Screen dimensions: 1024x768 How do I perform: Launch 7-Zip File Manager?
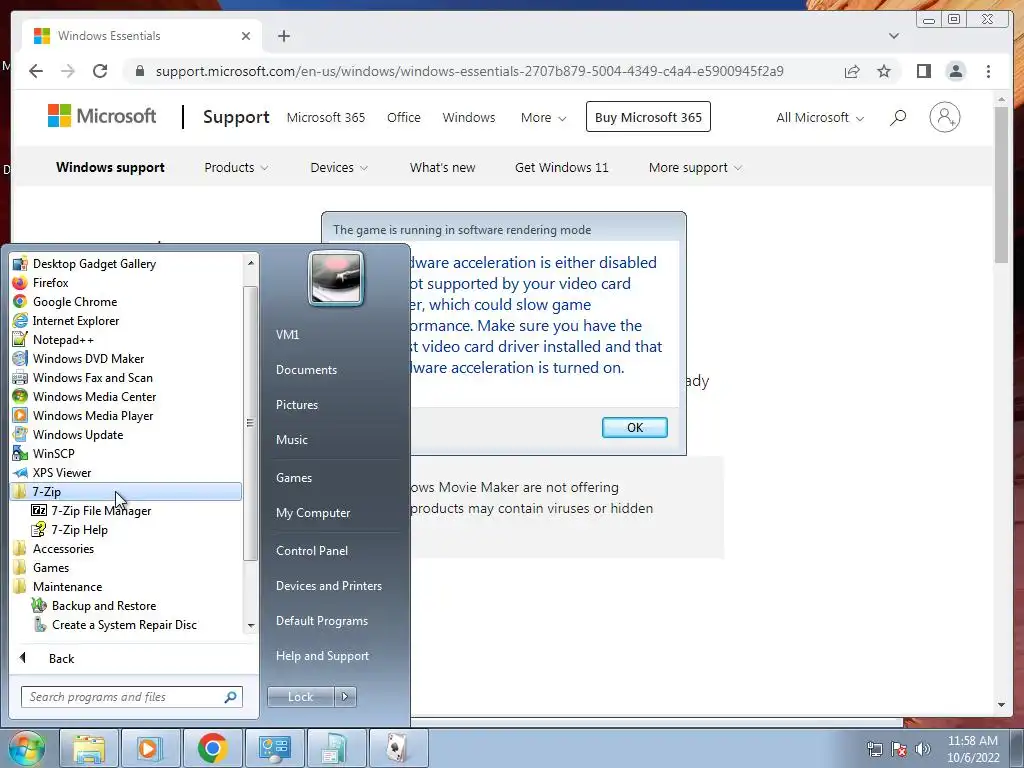101,511
